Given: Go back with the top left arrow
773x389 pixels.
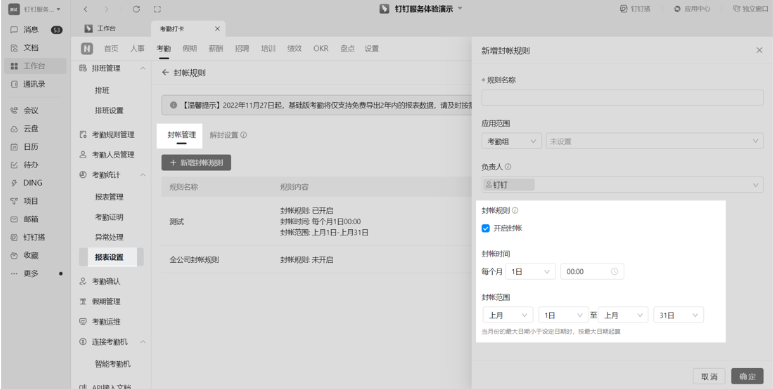Looking at the screenshot, I should [x=86, y=9].
